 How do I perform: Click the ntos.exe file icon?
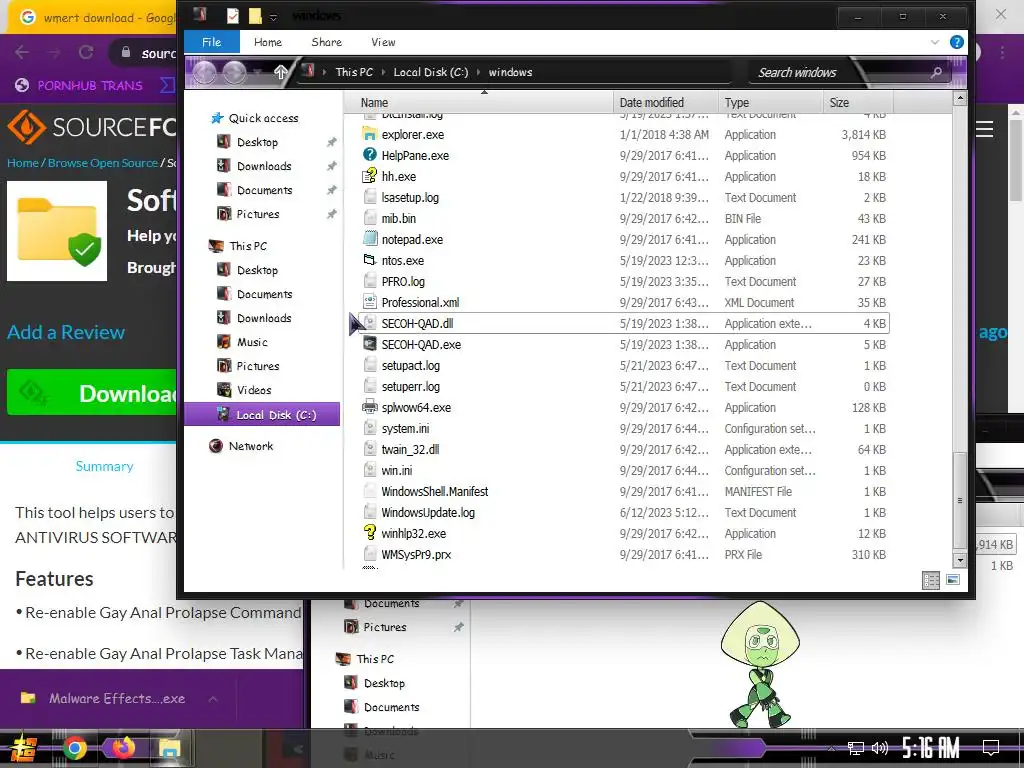(370, 260)
